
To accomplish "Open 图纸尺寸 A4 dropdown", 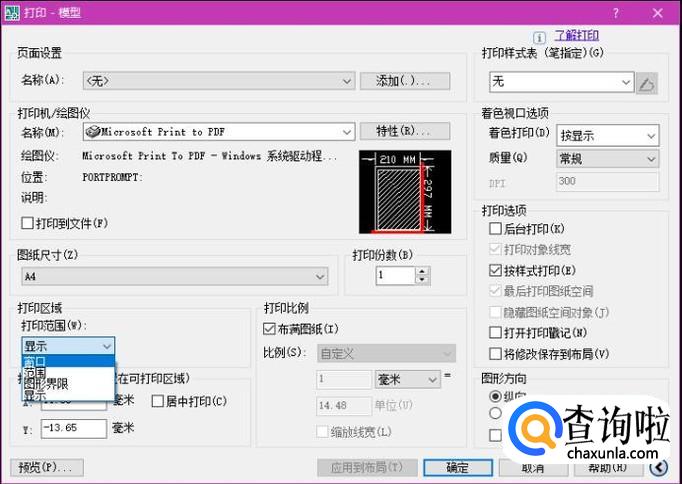I will (175, 276).
